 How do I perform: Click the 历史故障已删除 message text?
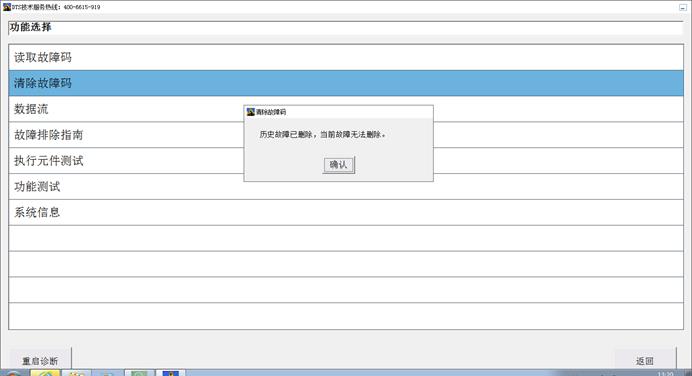coord(322,135)
